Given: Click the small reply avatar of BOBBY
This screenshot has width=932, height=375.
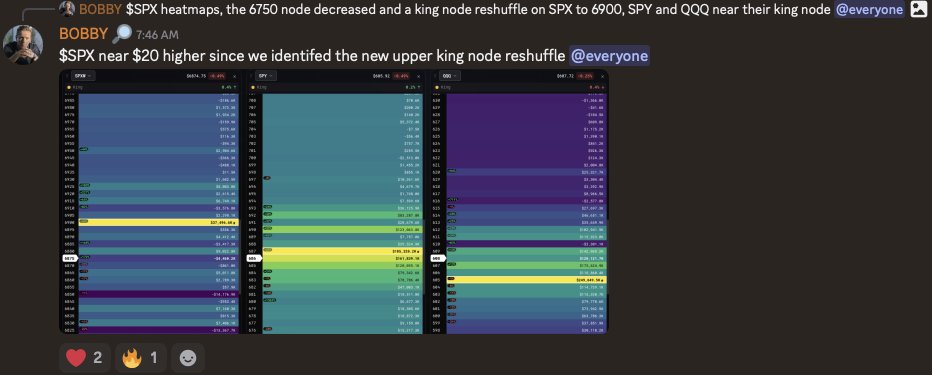Looking at the screenshot, I should 67,9.
